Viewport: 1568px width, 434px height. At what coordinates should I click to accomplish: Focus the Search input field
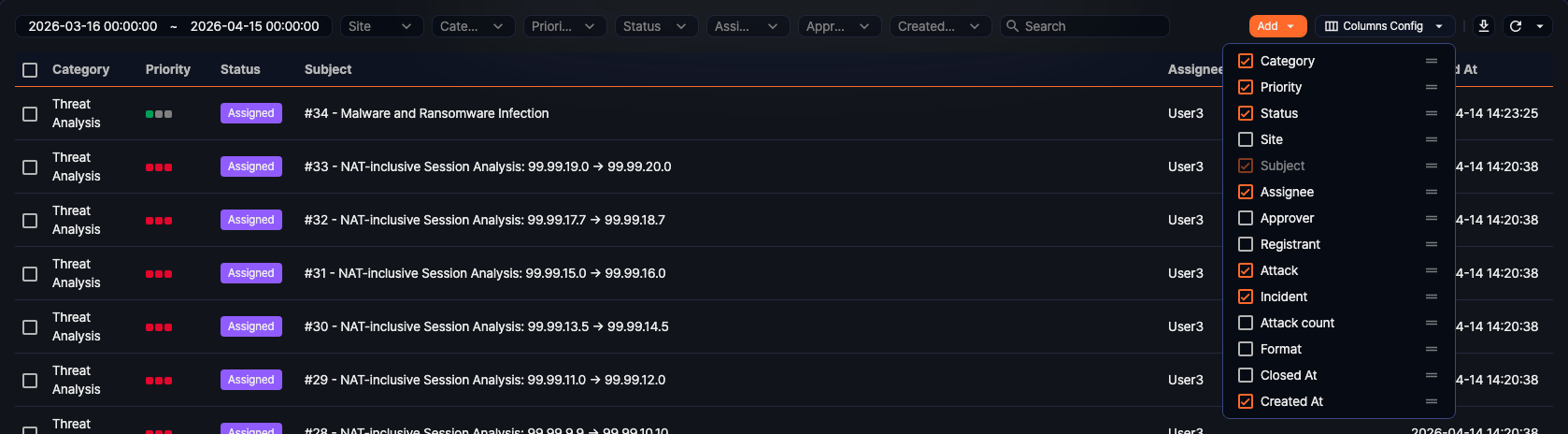coord(1089,26)
